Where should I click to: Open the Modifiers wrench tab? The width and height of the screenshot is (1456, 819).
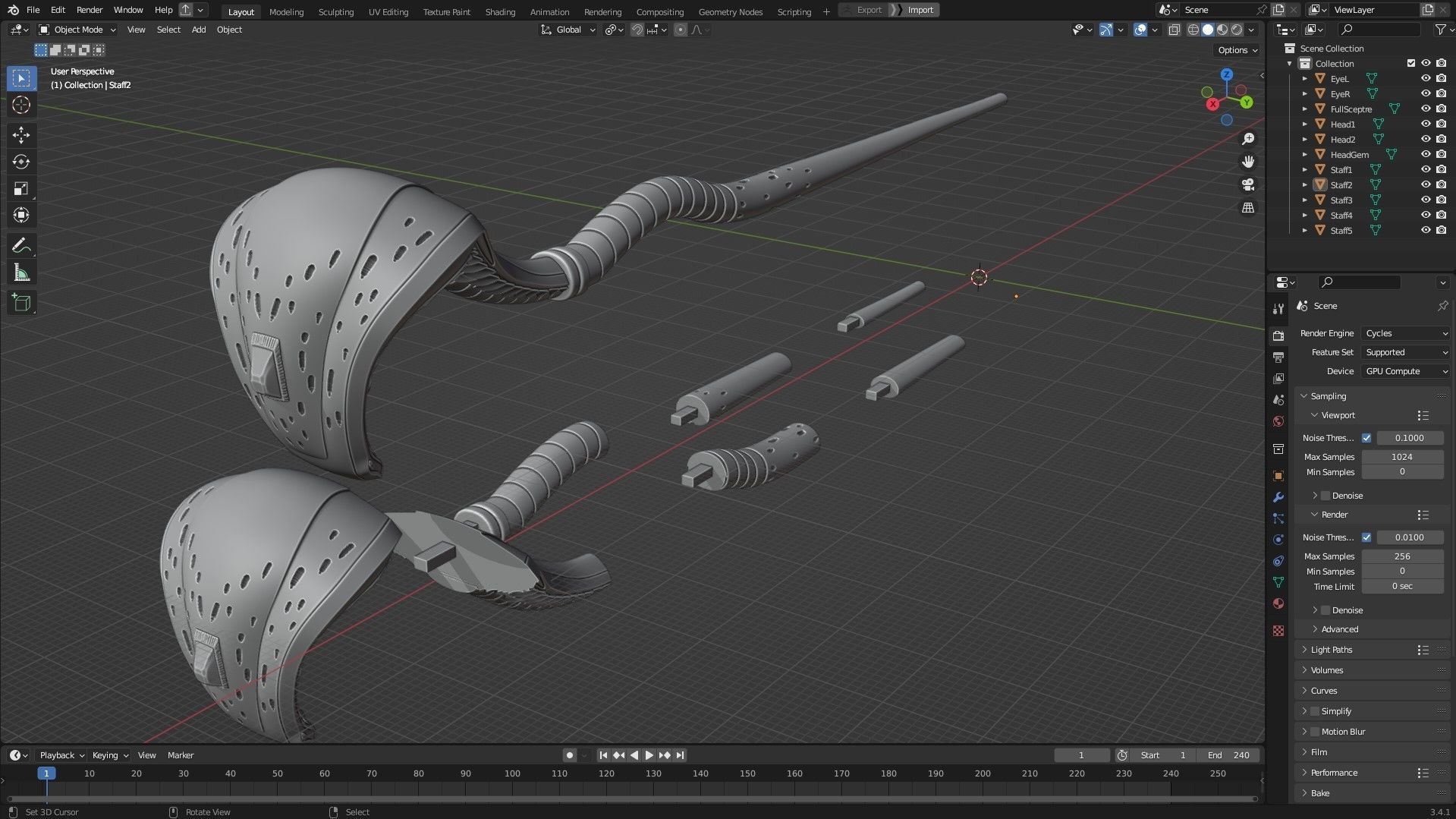1278,497
